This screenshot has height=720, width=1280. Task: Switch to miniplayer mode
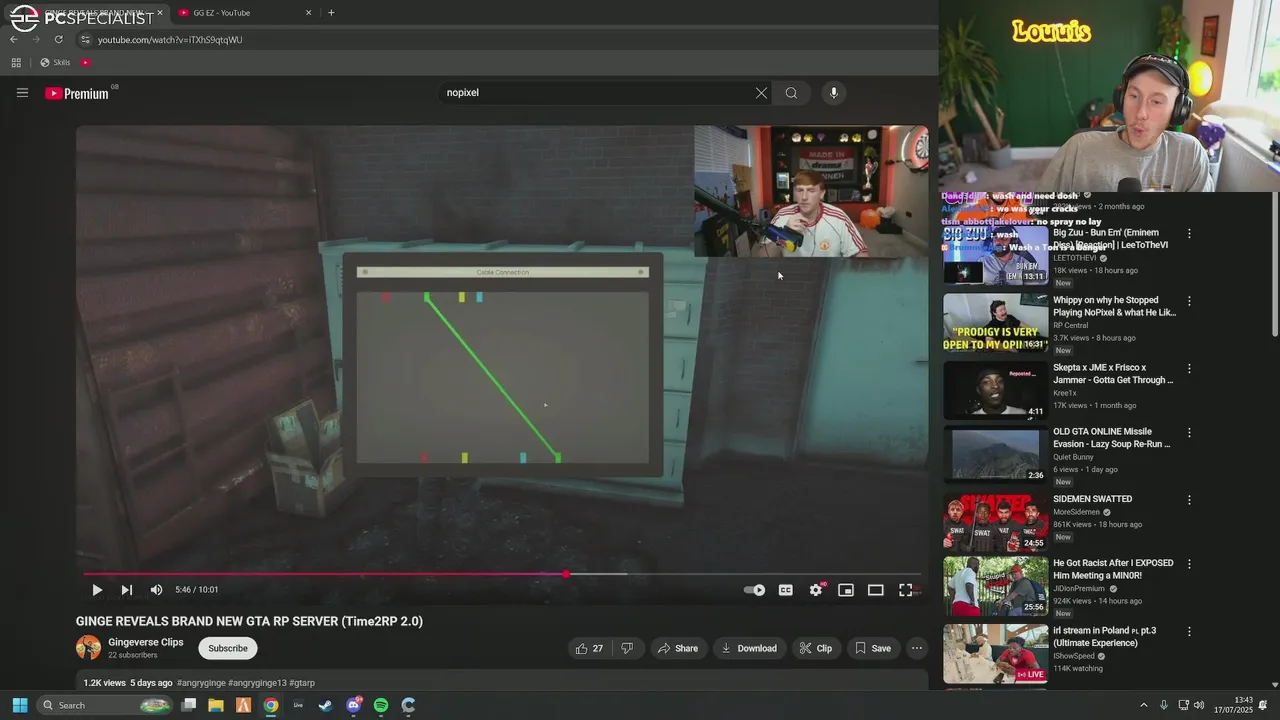coord(846,590)
